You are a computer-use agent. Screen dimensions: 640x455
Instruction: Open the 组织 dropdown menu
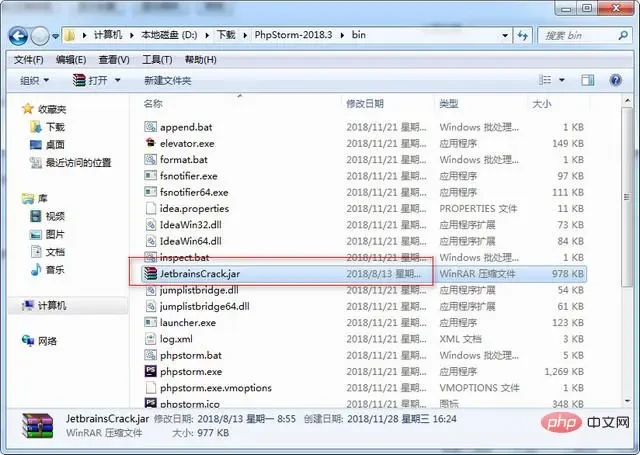pyautogui.click(x=35, y=80)
